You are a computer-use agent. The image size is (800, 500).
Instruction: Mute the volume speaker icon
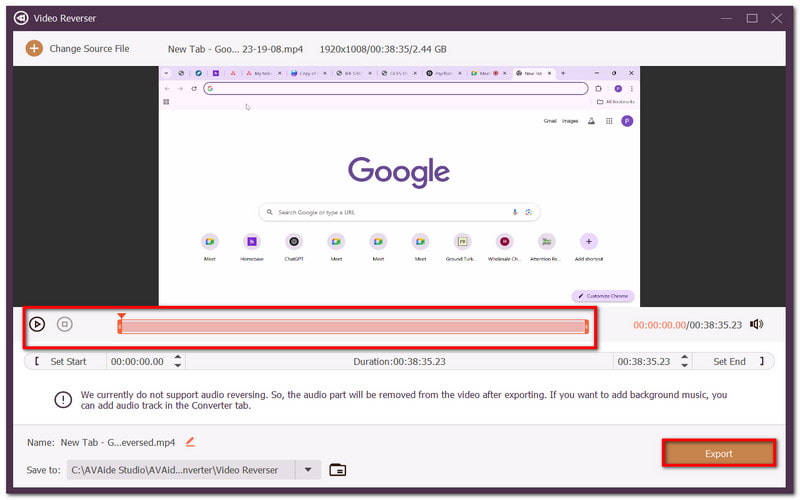[756, 324]
